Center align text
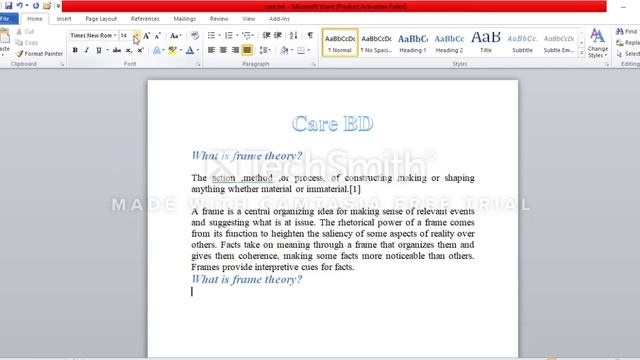This screenshot has width=640, height=360. [x=223, y=50]
